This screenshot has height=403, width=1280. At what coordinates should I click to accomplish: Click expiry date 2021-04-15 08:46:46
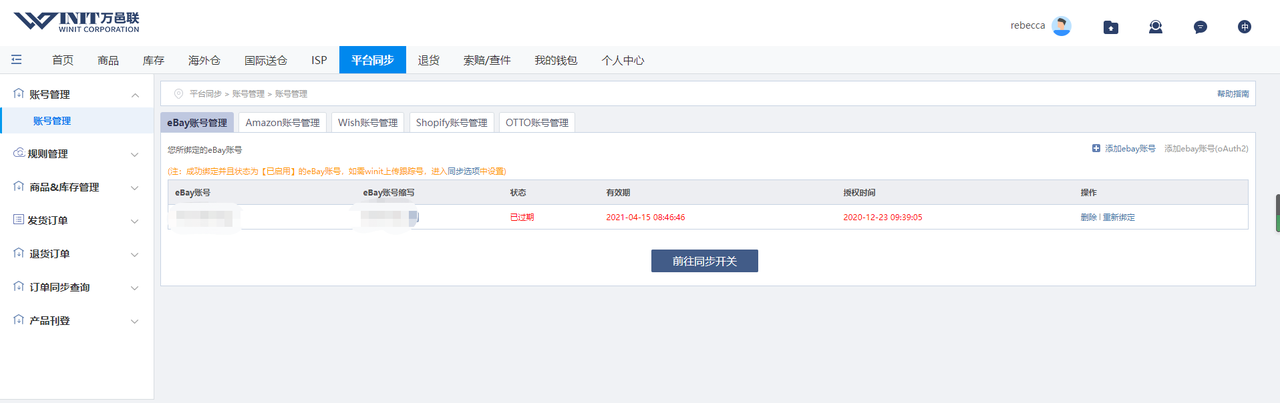pyautogui.click(x=645, y=217)
